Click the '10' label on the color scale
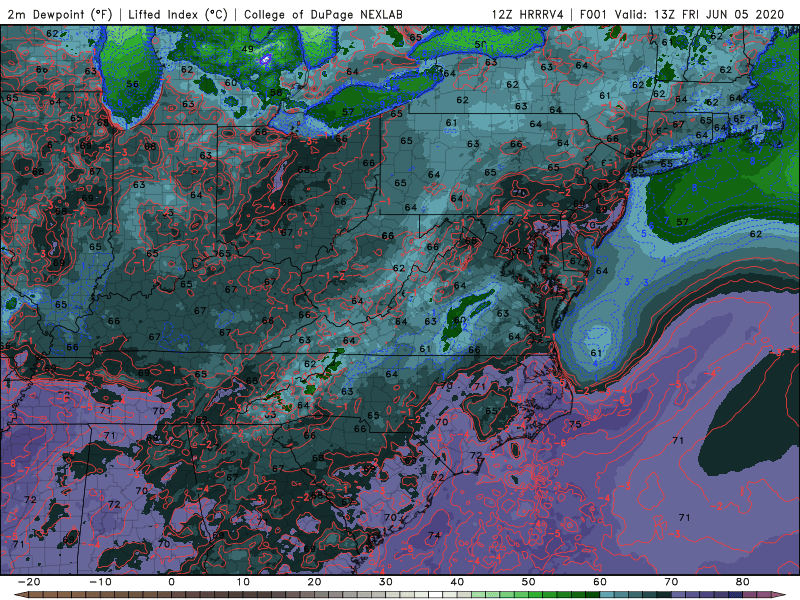 pos(243,582)
